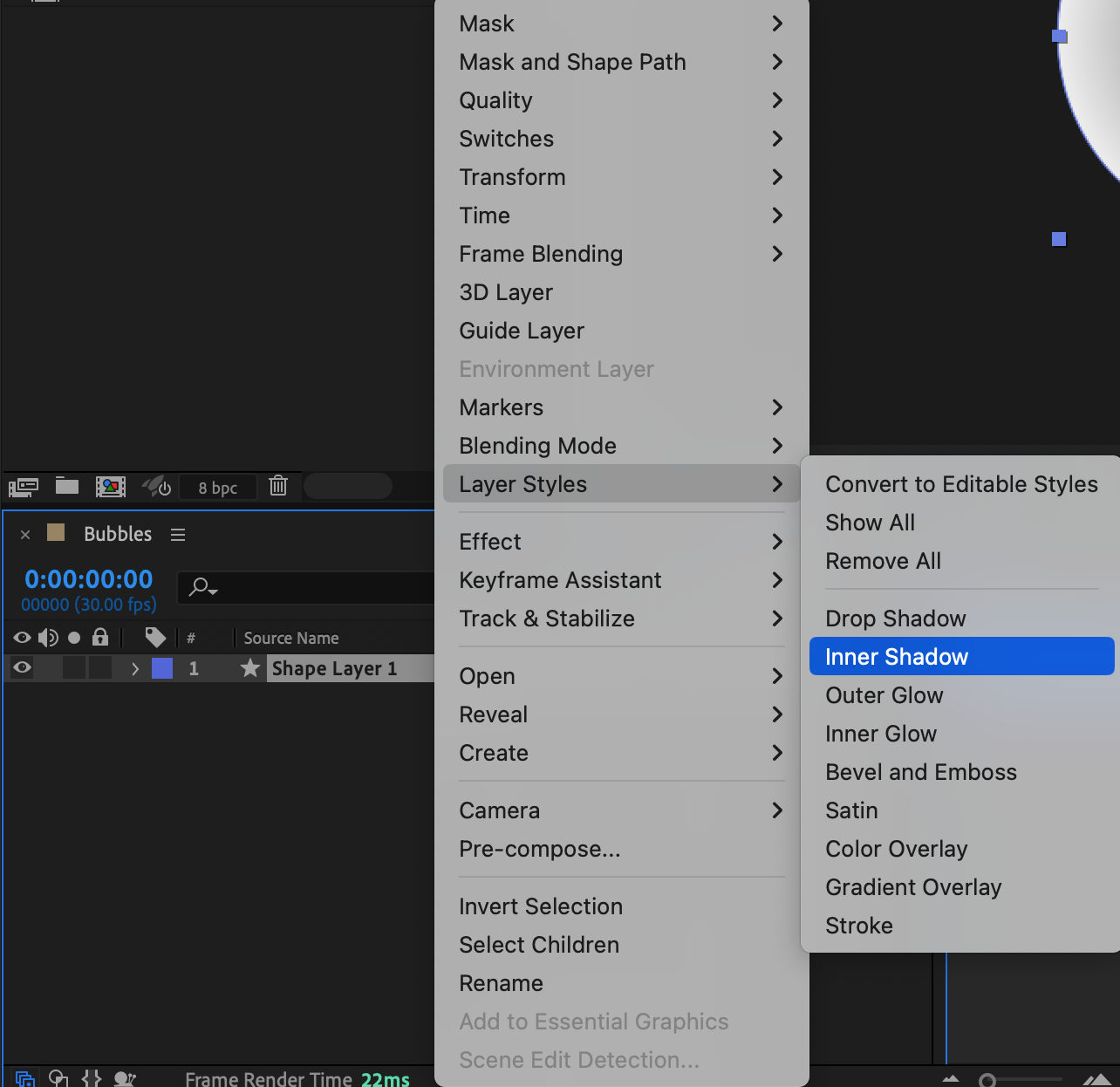
Task: Hide Shape Layer 1 using eye toggle
Action: coord(23,668)
